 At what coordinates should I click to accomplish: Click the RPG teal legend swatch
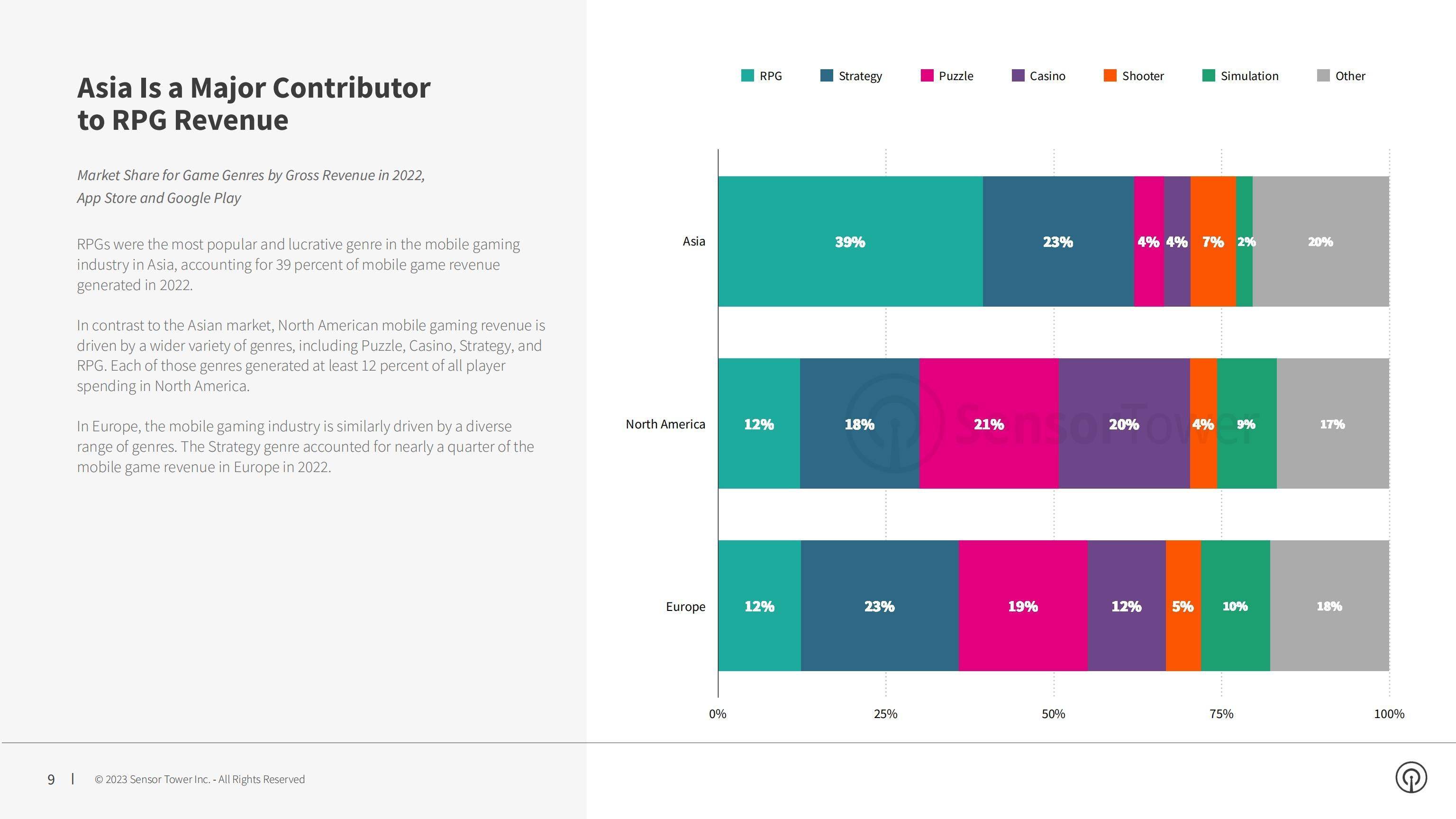tap(747, 76)
